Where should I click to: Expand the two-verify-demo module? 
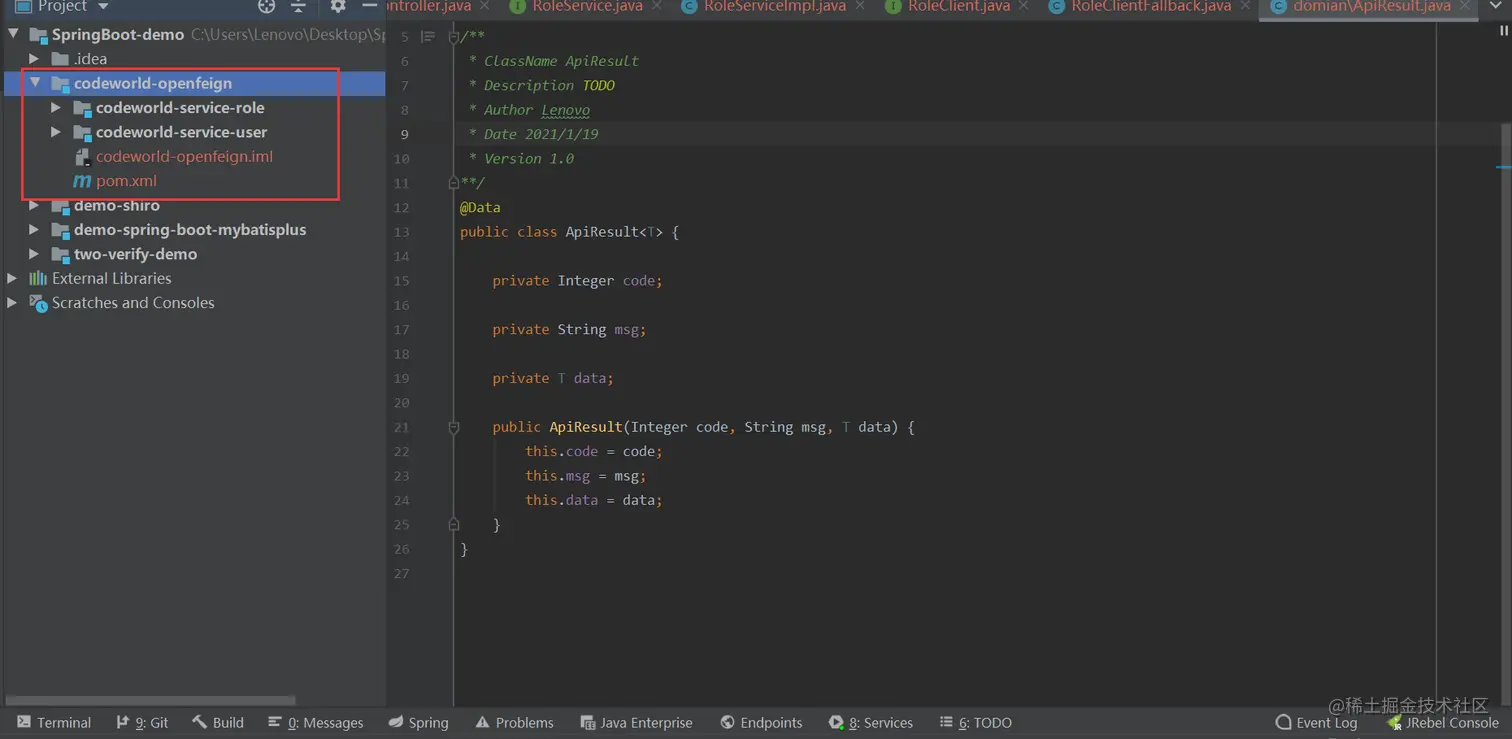tap(34, 254)
